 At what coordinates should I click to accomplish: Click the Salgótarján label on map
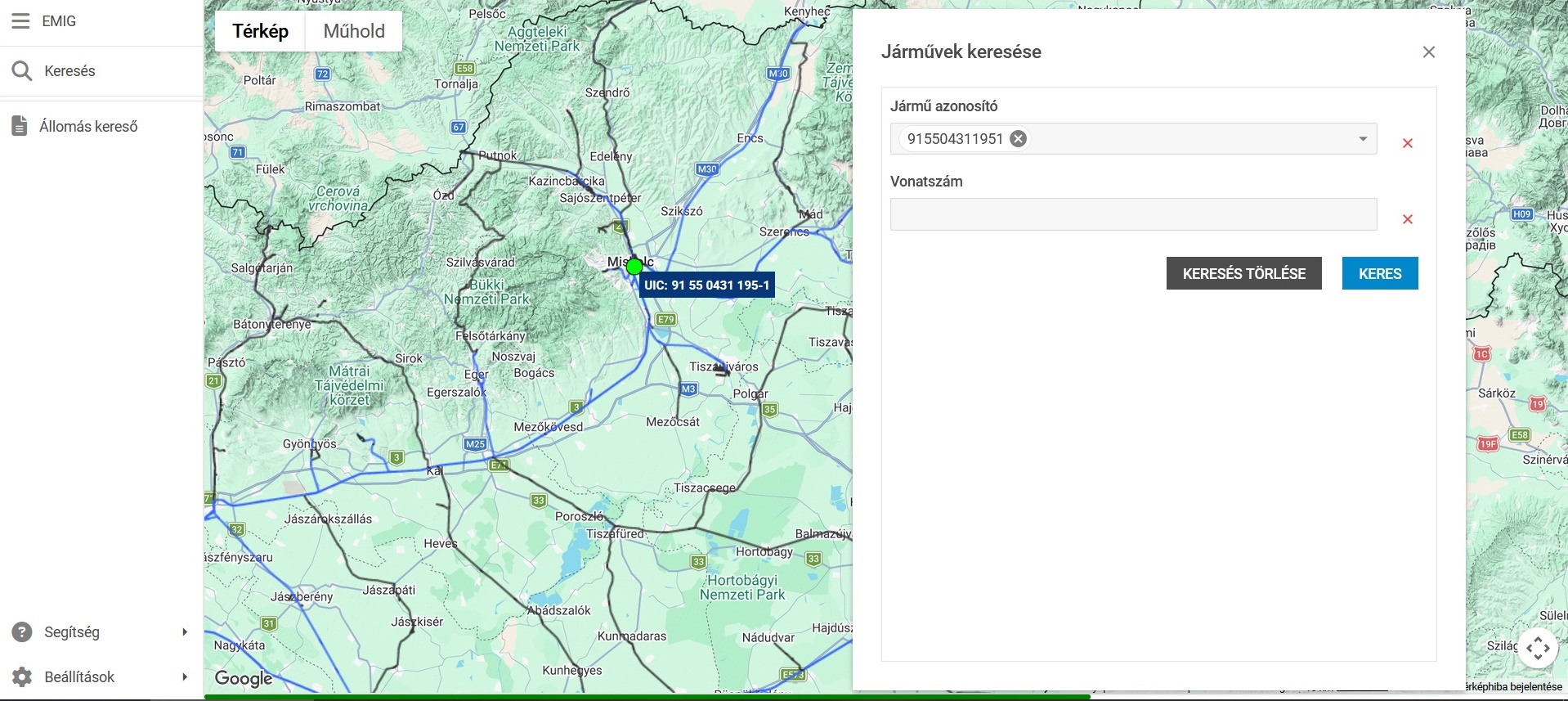tap(262, 268)
